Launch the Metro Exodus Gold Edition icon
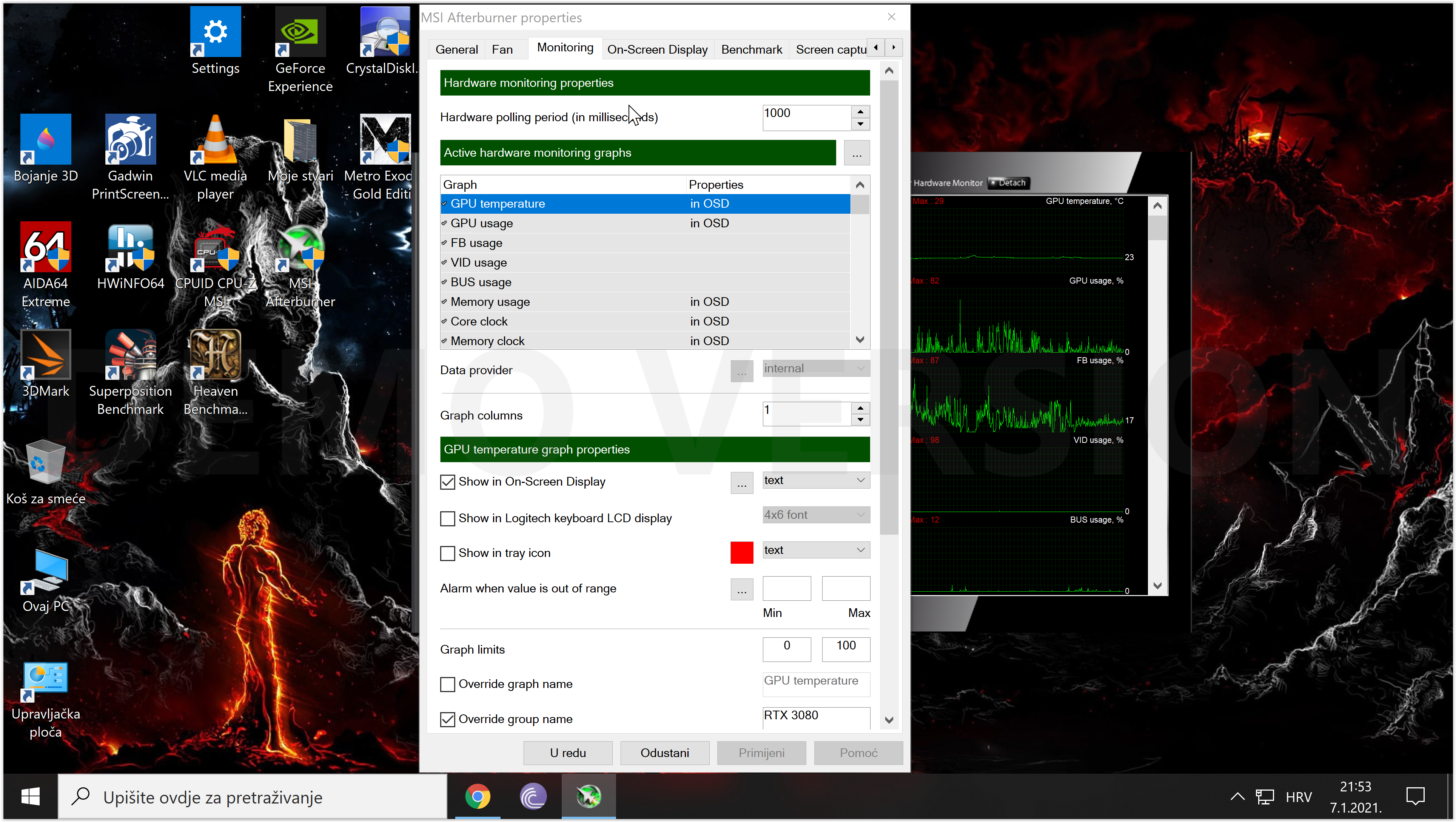This screenshot has height=822, width=1456. point(379,157)
